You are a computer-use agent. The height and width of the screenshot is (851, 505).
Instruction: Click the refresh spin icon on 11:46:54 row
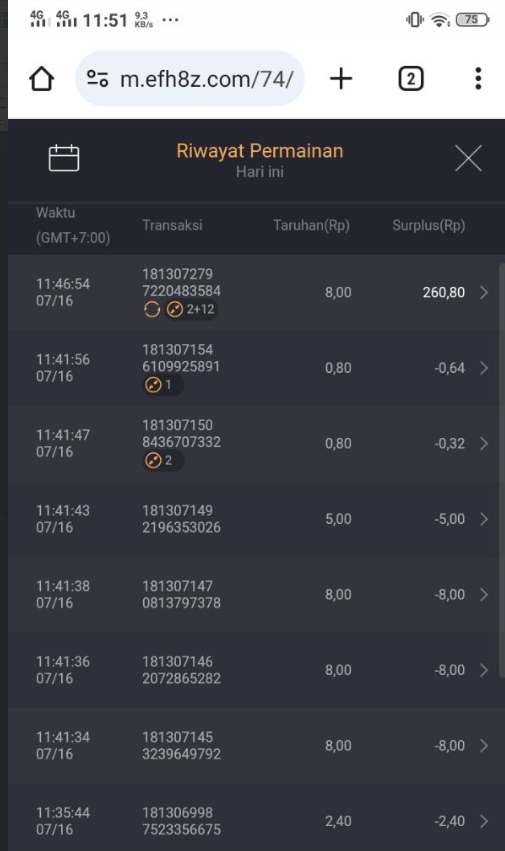point(152,309)
